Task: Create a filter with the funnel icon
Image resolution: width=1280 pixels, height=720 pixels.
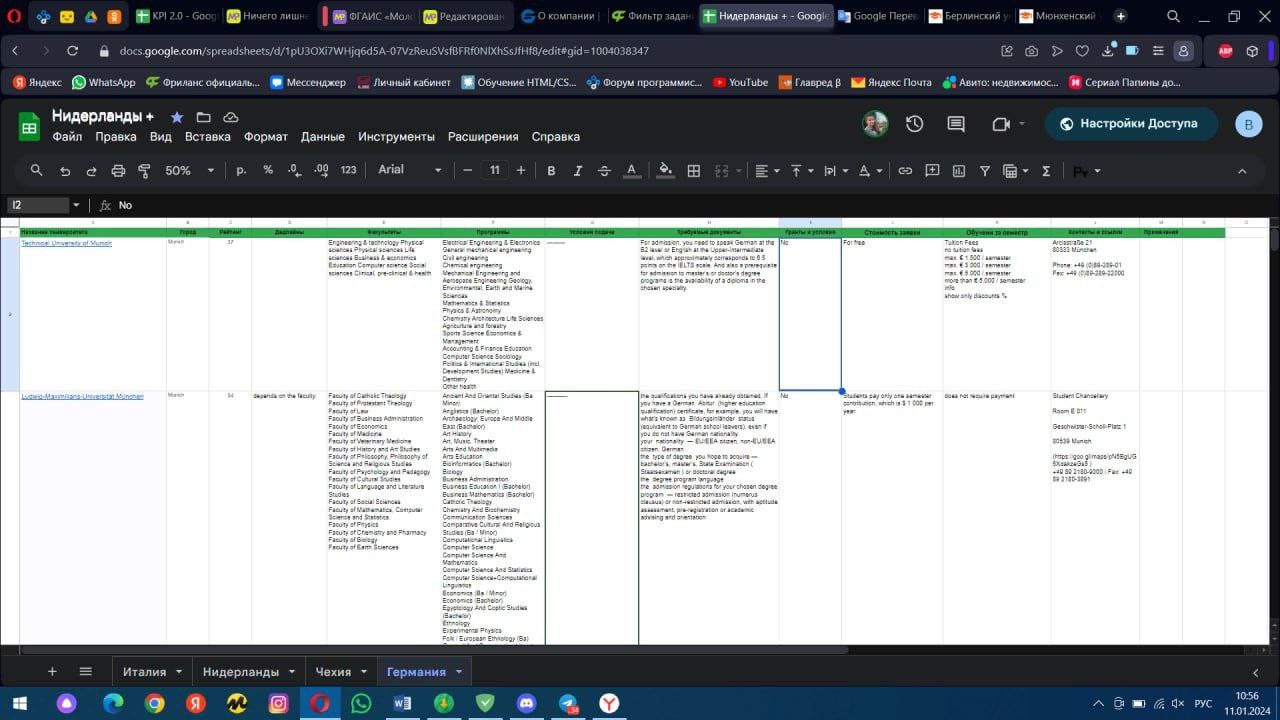Action: click(x=984, y=171)
